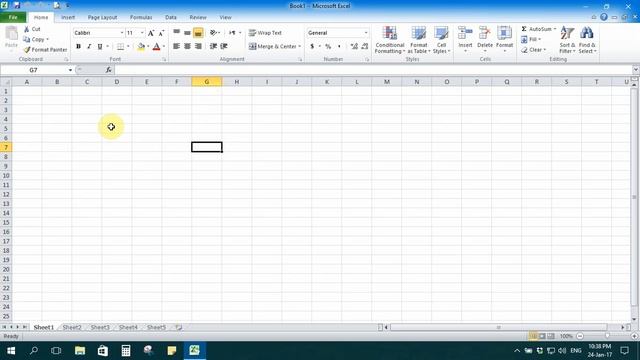Open Conditional Formatting menu
Viewport: 640px width, 360px height.
390,40
